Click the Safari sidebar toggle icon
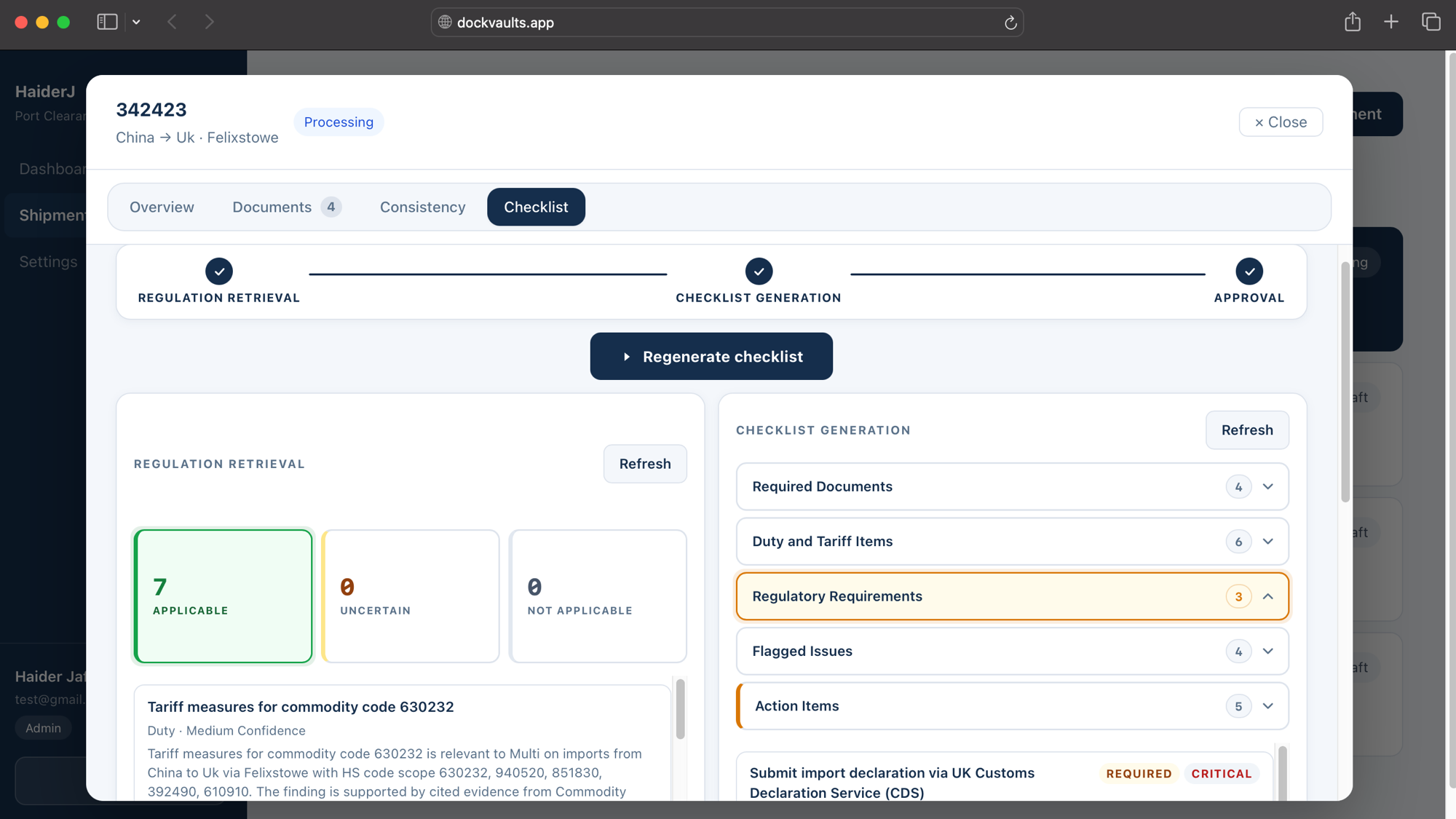The image size is (1456, 819). 107,22
